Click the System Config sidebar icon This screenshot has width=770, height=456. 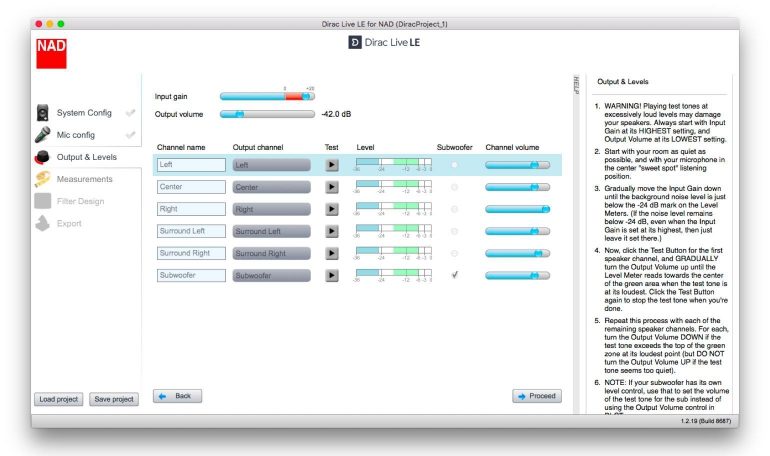click(42, 113)
